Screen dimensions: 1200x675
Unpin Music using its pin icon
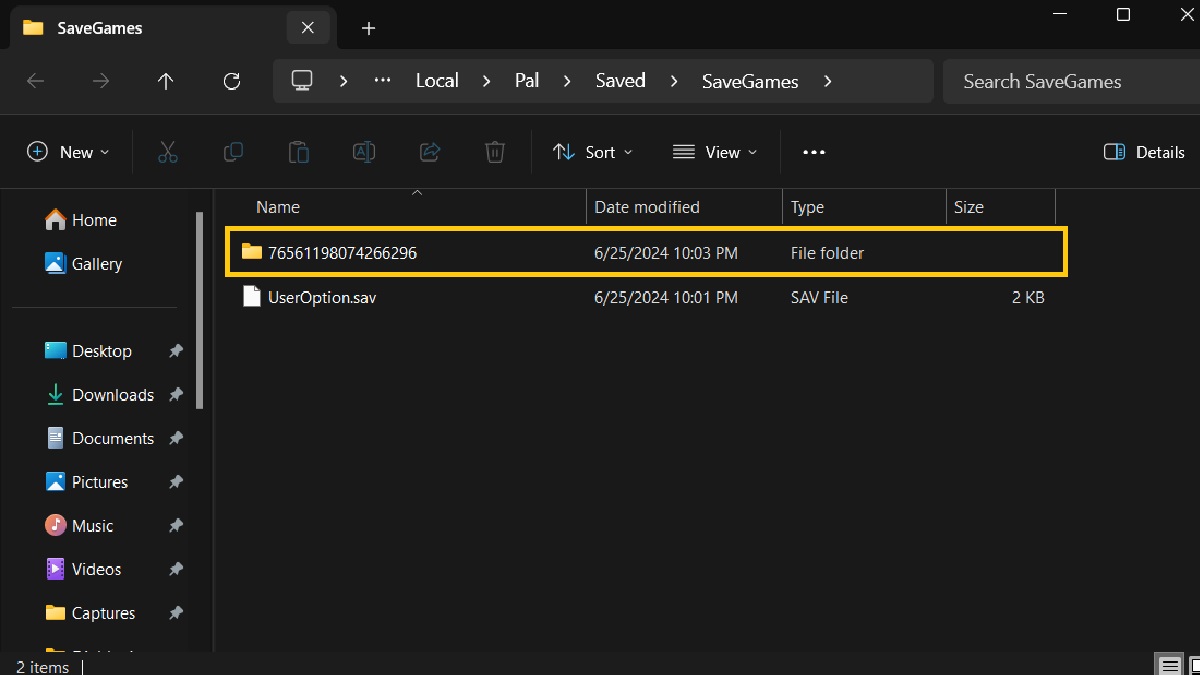point(176,526)
